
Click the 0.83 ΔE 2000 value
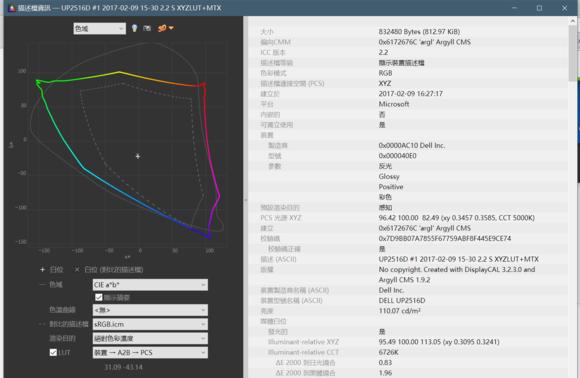(385, 362)
